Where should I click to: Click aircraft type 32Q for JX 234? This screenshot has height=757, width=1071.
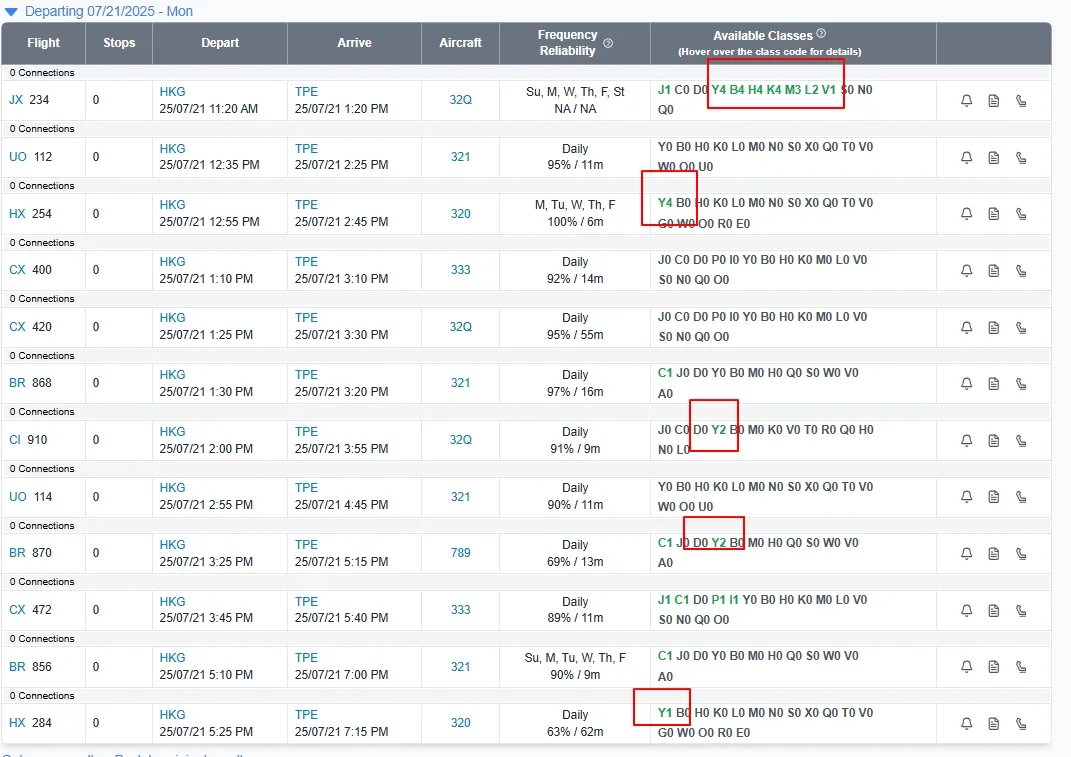coord(460,99)
